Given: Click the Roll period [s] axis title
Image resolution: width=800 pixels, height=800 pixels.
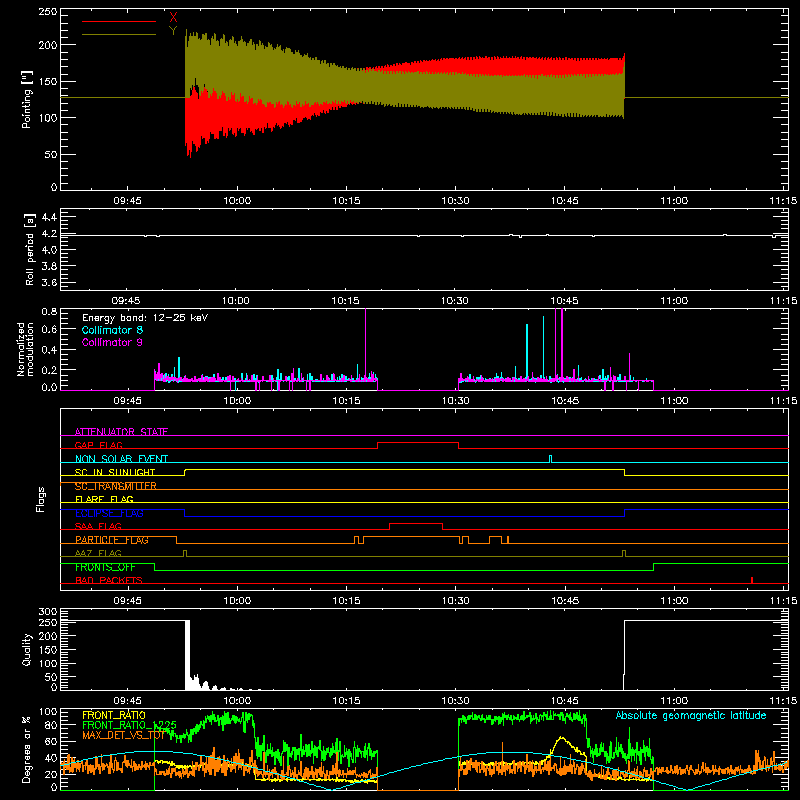Looking at the screenshot, I should pos(30,249).
